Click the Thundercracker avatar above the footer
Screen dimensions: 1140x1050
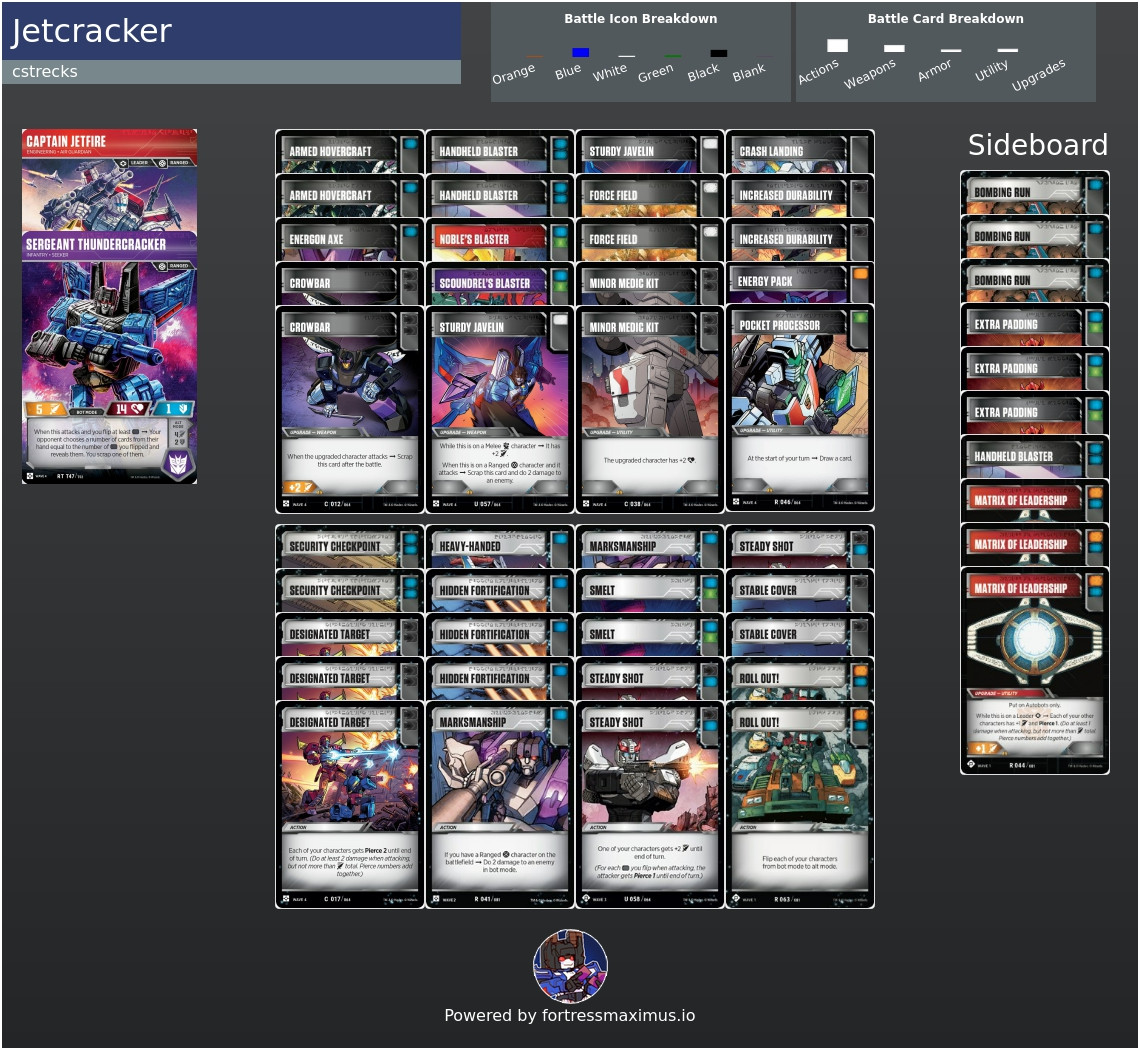pos(571,966)
